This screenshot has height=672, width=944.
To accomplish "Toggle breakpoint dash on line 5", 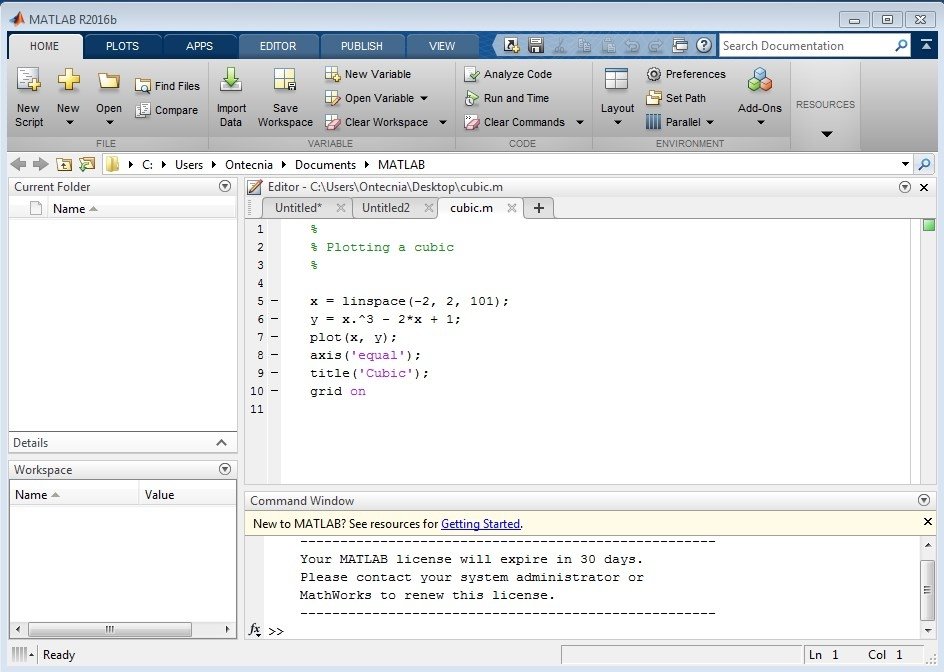I will point(274,302).
